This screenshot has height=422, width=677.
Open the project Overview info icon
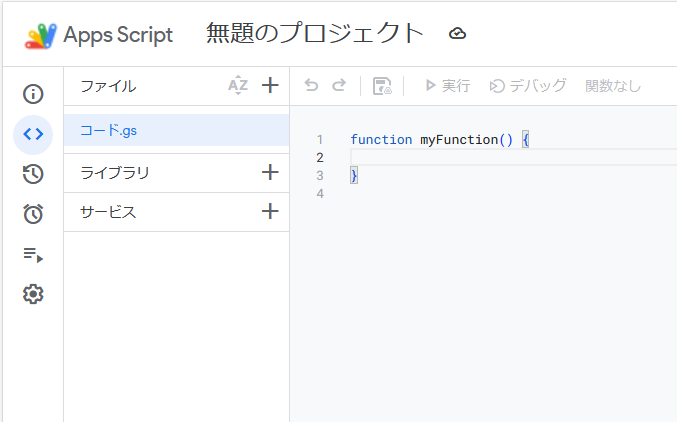coord(33,94)
